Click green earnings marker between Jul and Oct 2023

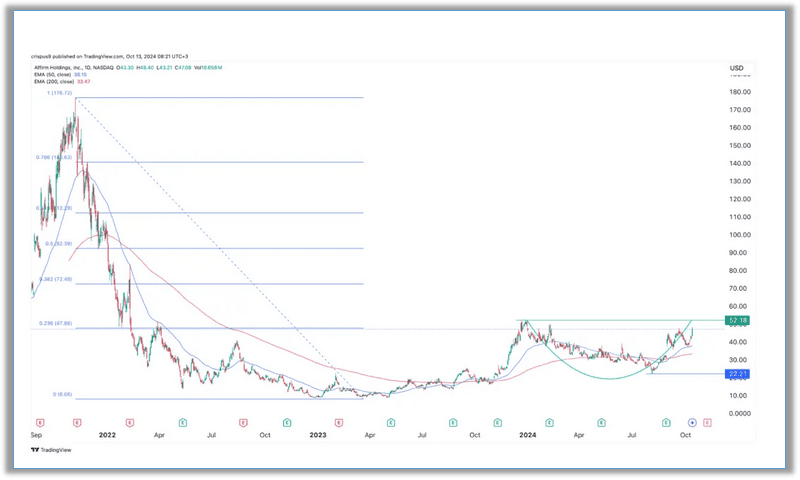(x=453, y=422)
